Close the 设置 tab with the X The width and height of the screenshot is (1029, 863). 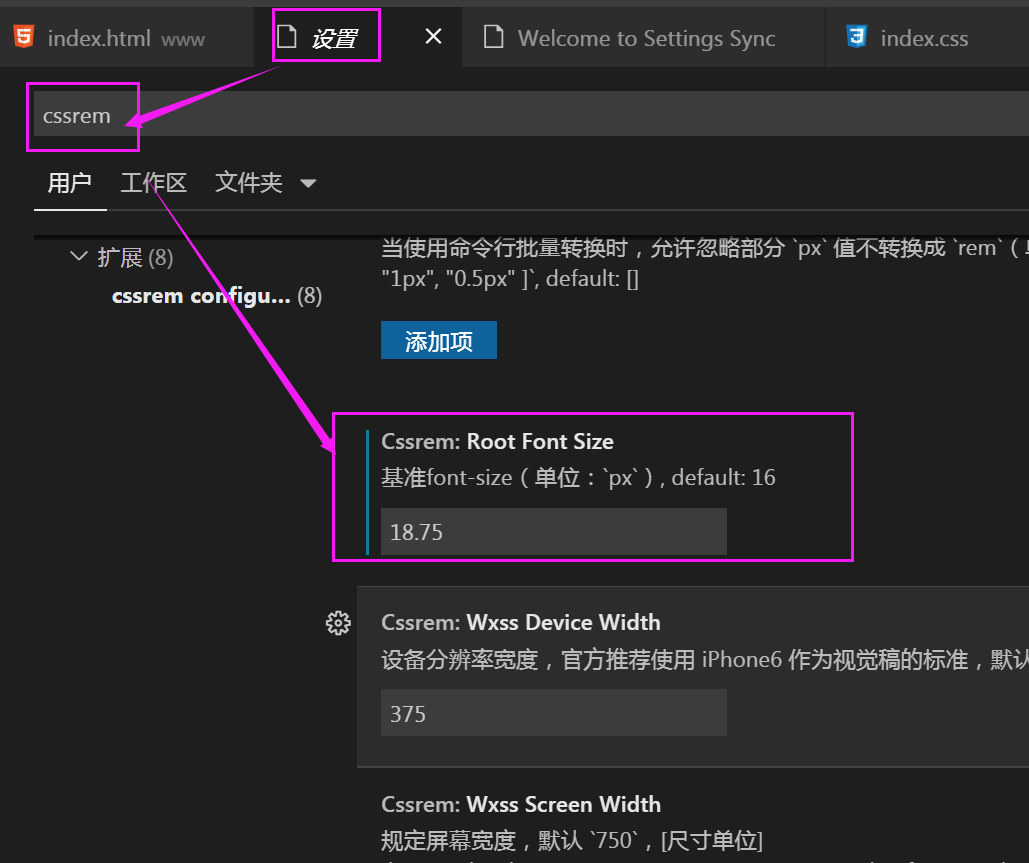pos(433,37)
